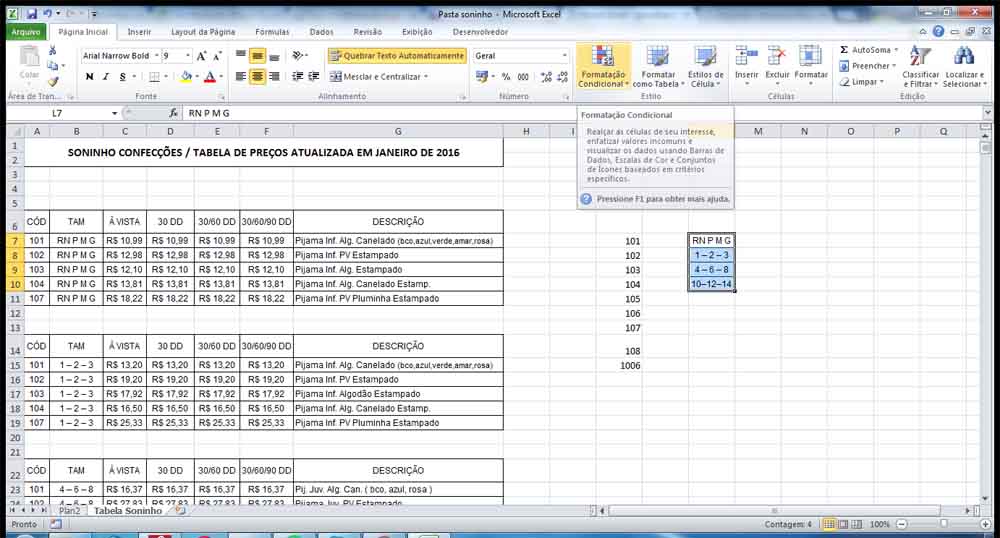The width and height of the screenshot is (1000, 538).
Task: Click increase decimal places icon
Action: 546,76
